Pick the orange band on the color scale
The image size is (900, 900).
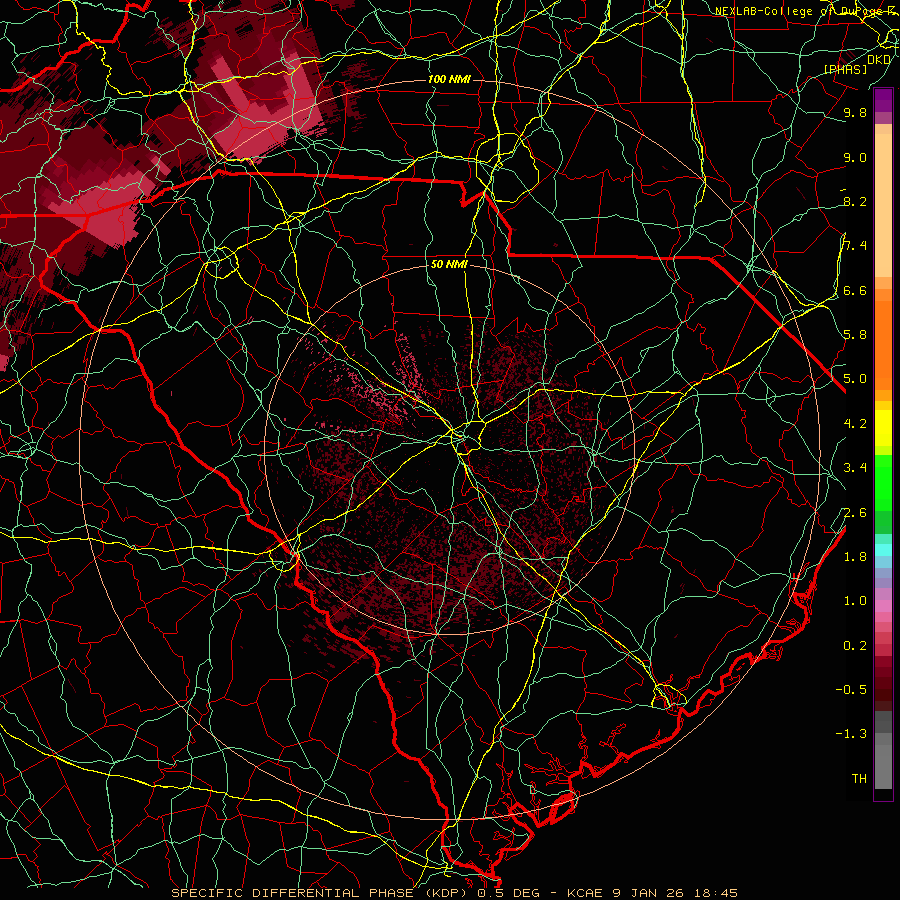coord(883,344)
